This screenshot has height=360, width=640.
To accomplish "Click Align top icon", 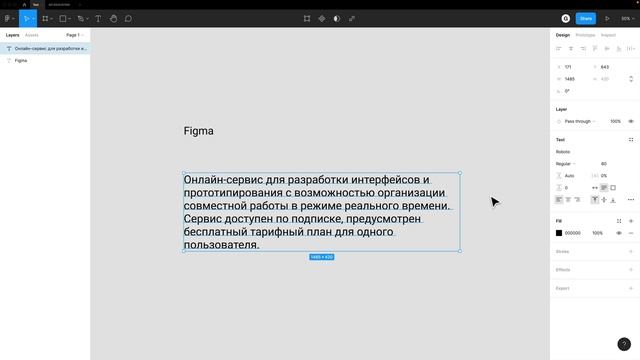I will click(595, 49).
